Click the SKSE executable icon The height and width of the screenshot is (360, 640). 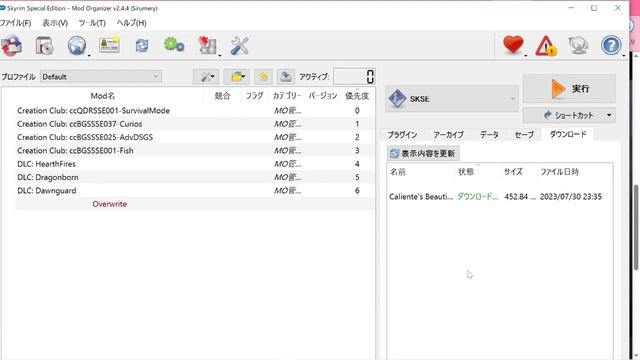click(397, 99)
